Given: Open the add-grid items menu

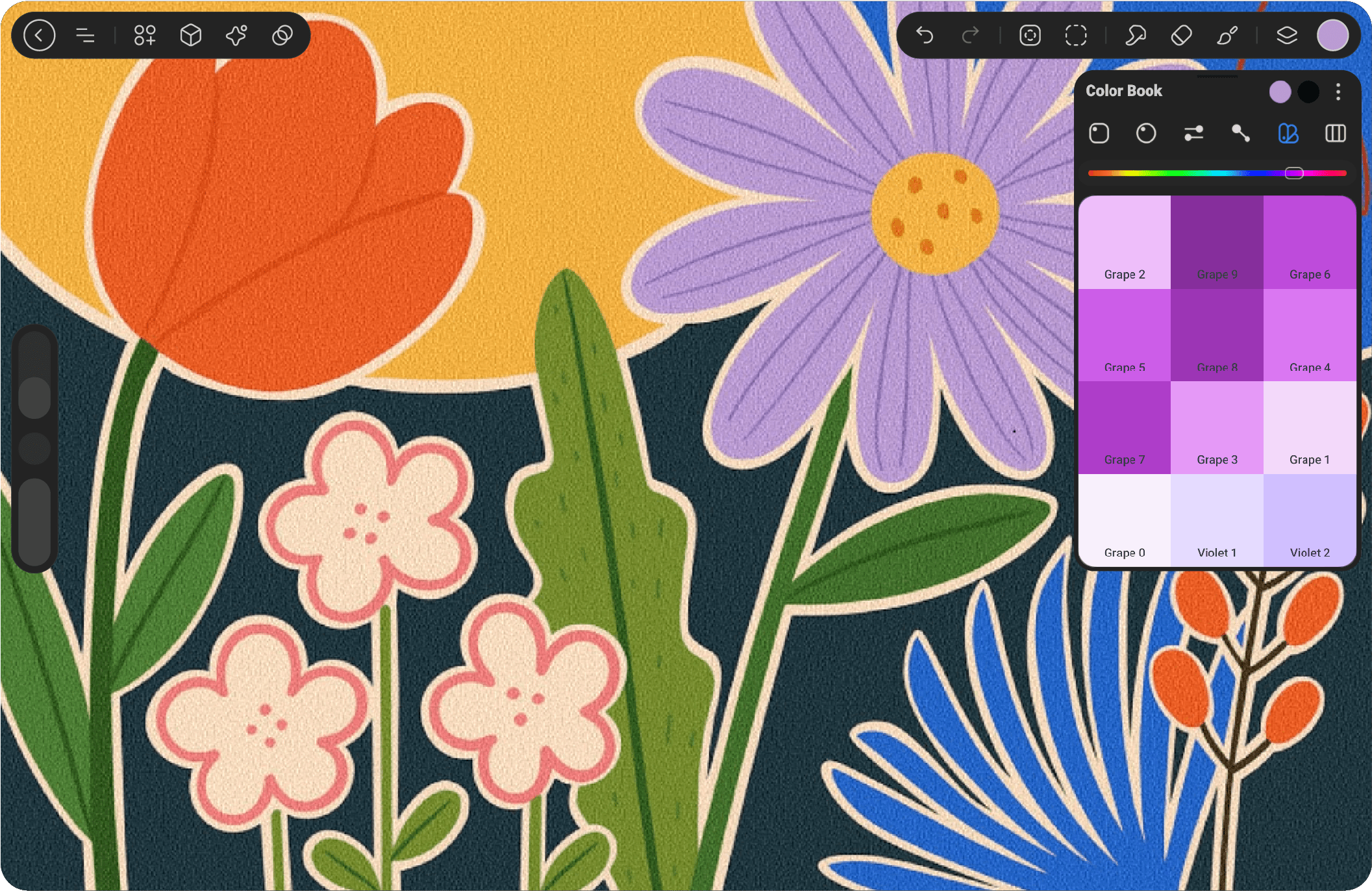Looking at the screenshot, I should pyautogui.click(x=145, y=35).
